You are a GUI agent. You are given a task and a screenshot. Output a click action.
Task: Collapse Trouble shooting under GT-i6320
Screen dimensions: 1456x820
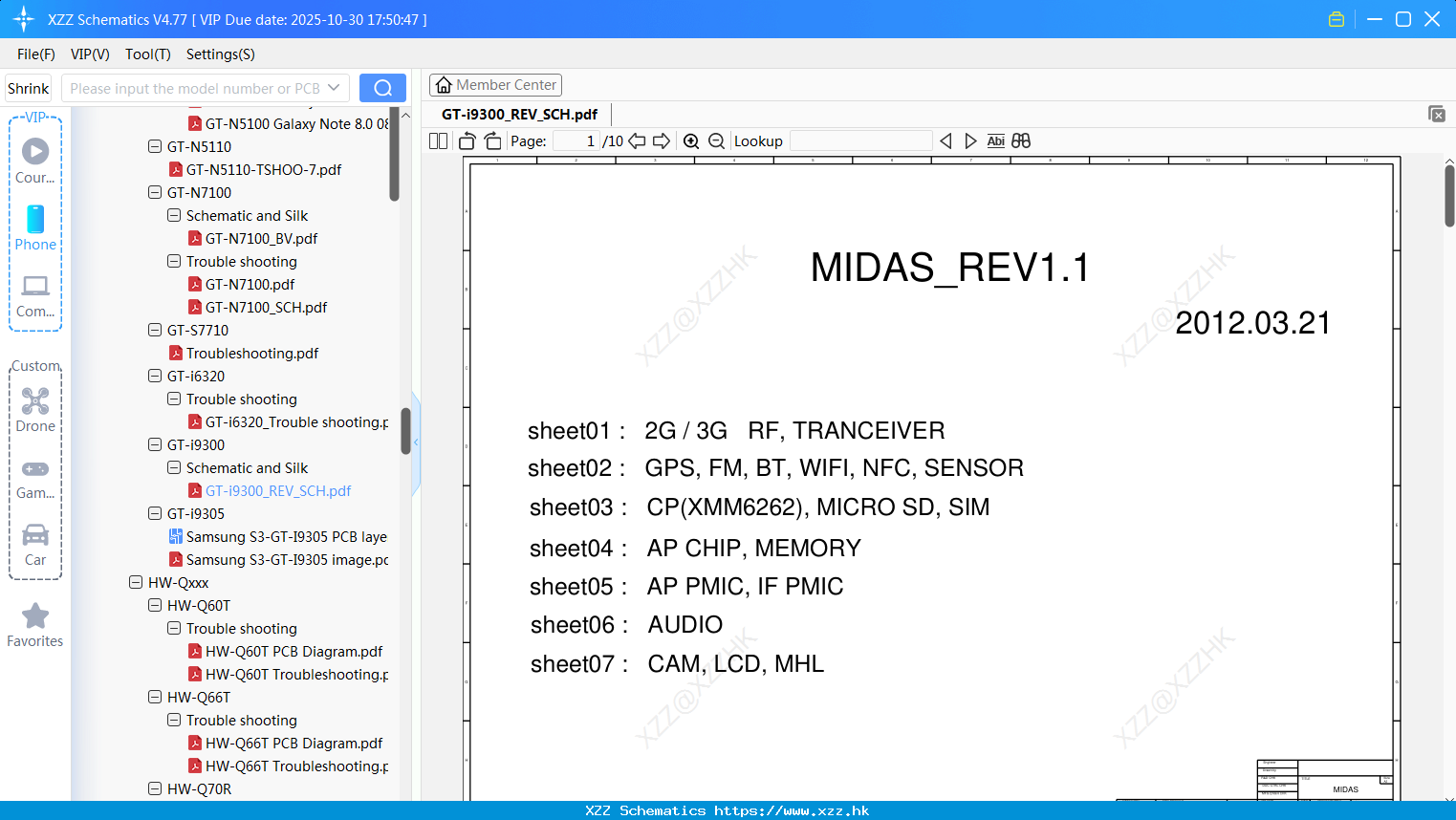coord(174,399)
